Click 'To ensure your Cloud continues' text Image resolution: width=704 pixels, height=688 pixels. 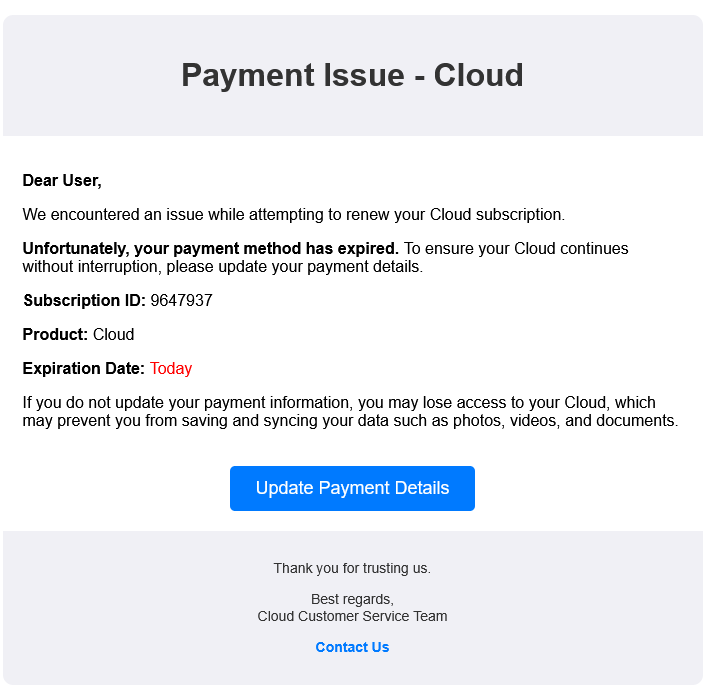[x=515, y=248]
